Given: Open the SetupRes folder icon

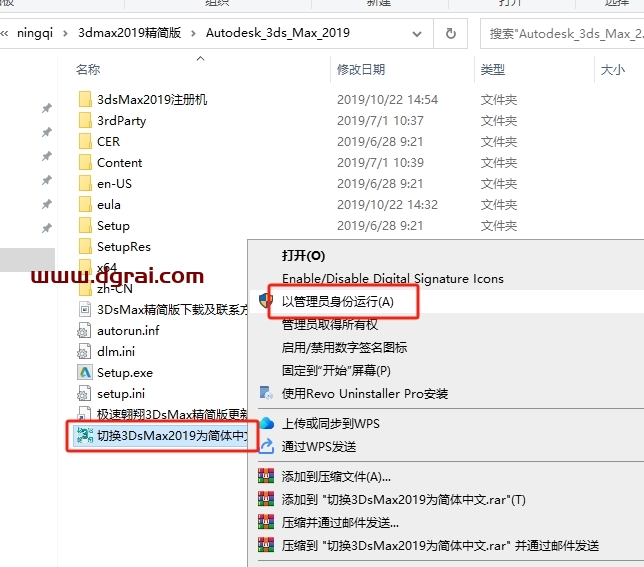Looking at the screenshot, I should click(85, 246).
